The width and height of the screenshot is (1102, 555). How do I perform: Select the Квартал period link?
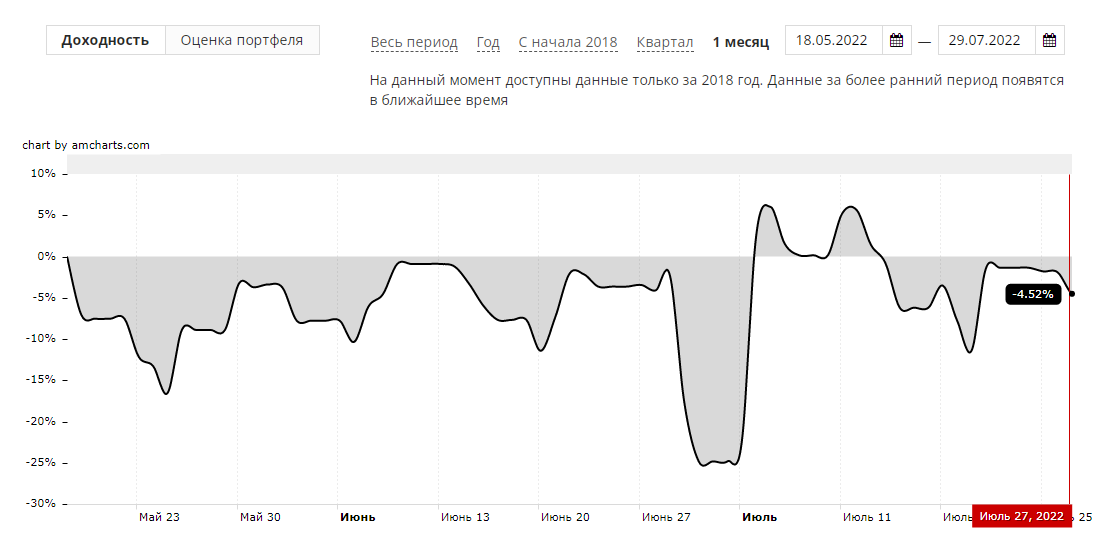click(665, 42)
